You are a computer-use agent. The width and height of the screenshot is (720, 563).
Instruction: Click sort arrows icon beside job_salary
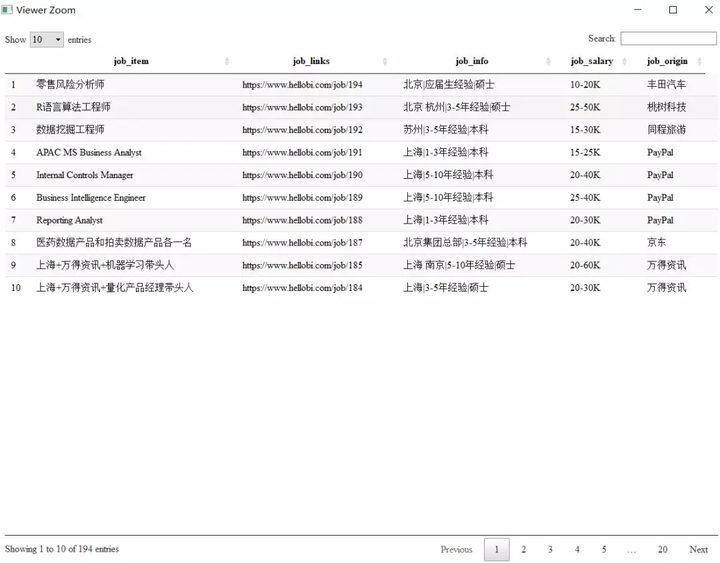[624, 61]
